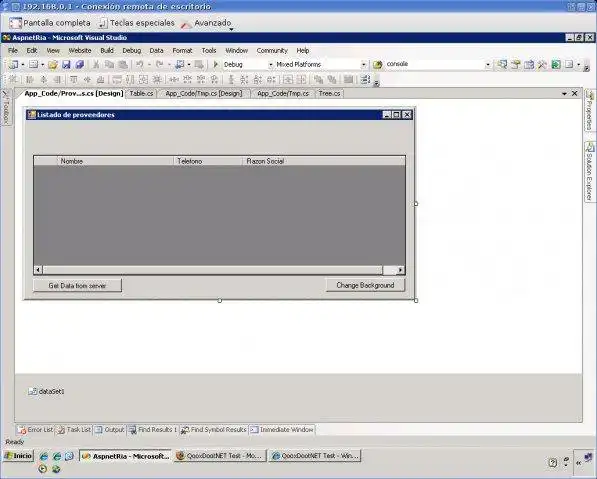The width and height of the screenshot is (597, 479).
Task: Click the Align to Grid layout icon
Action: [13, 80]
